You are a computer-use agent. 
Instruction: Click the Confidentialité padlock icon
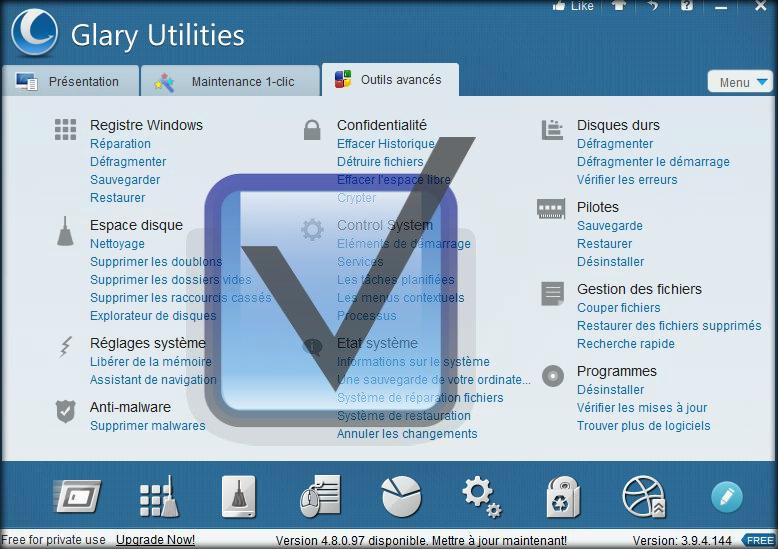click(312, 130)
